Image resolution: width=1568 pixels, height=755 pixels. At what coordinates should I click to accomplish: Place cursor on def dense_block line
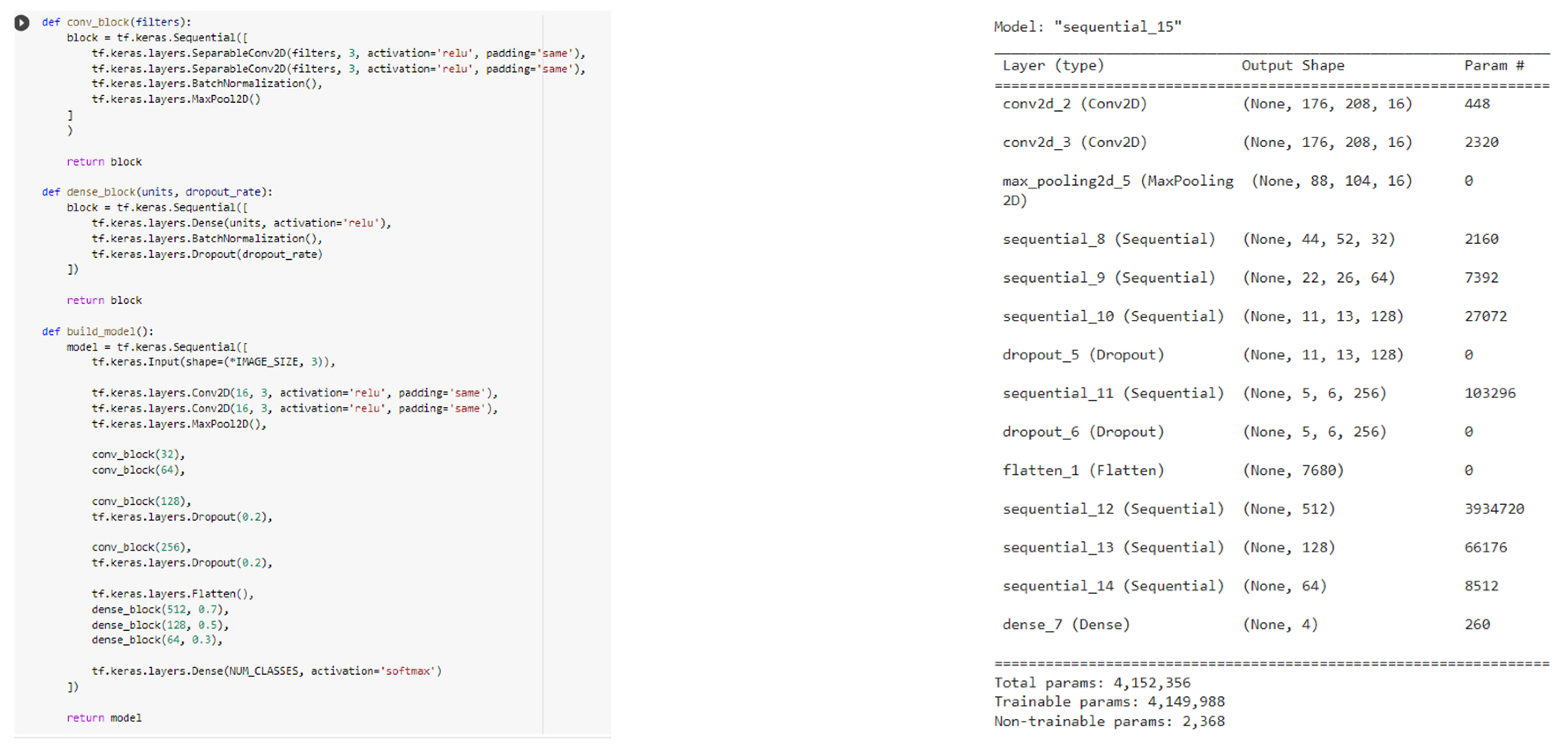pyautogui.click(x=156, y=192)
